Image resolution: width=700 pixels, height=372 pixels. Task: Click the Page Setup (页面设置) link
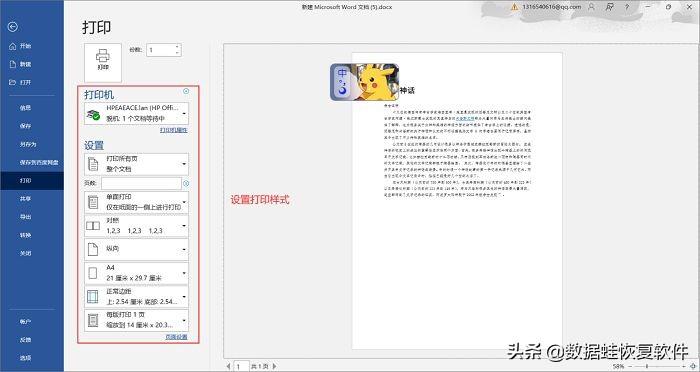click(176, 337)
